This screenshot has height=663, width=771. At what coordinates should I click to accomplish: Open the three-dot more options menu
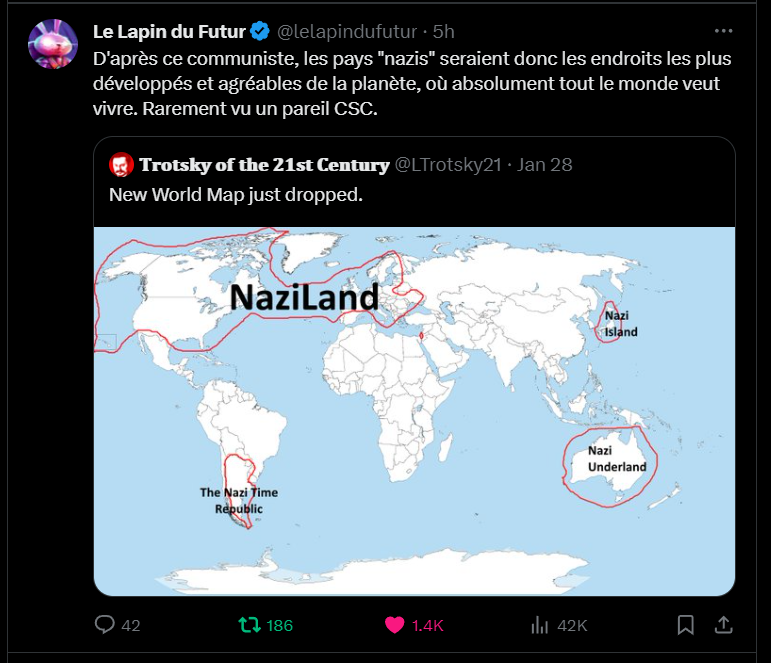723,32
